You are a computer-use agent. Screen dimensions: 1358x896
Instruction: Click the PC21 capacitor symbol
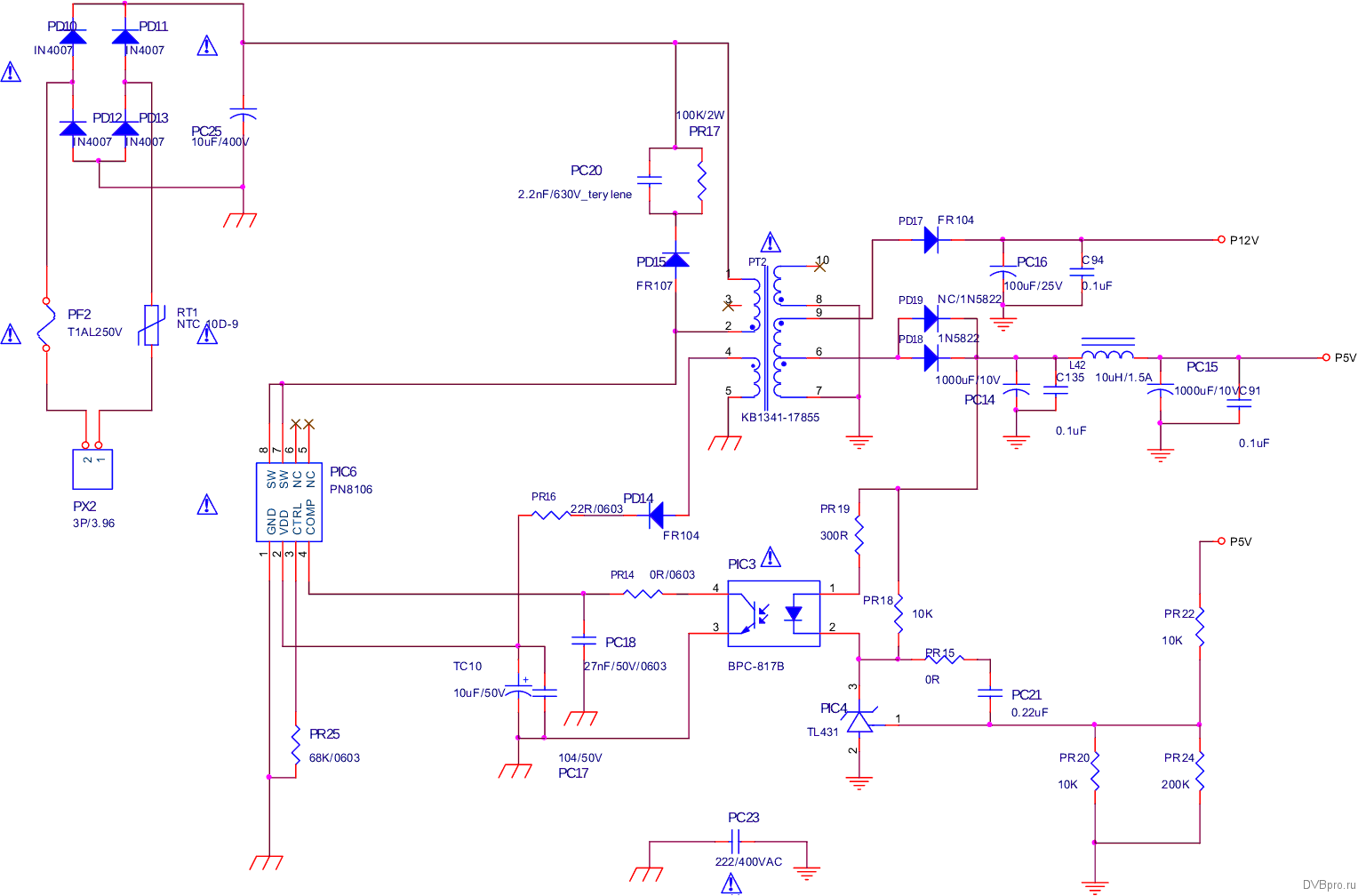990,692
